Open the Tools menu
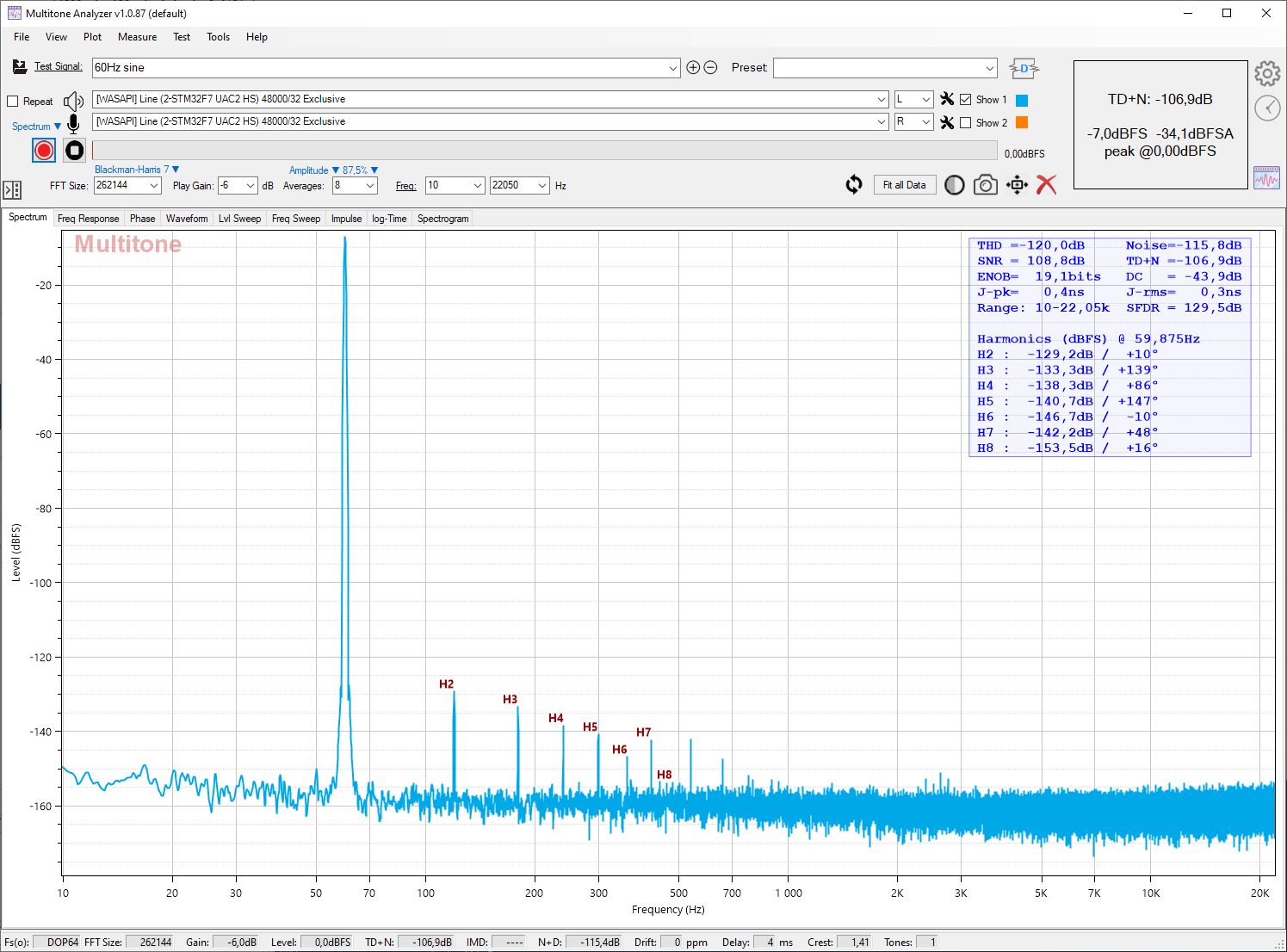The image size is (1287, 952). click(218, 37)
